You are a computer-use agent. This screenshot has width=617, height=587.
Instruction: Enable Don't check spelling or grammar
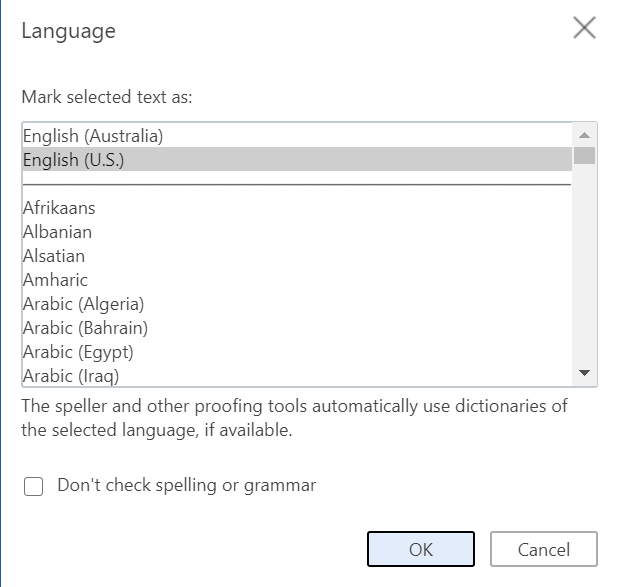34,487
